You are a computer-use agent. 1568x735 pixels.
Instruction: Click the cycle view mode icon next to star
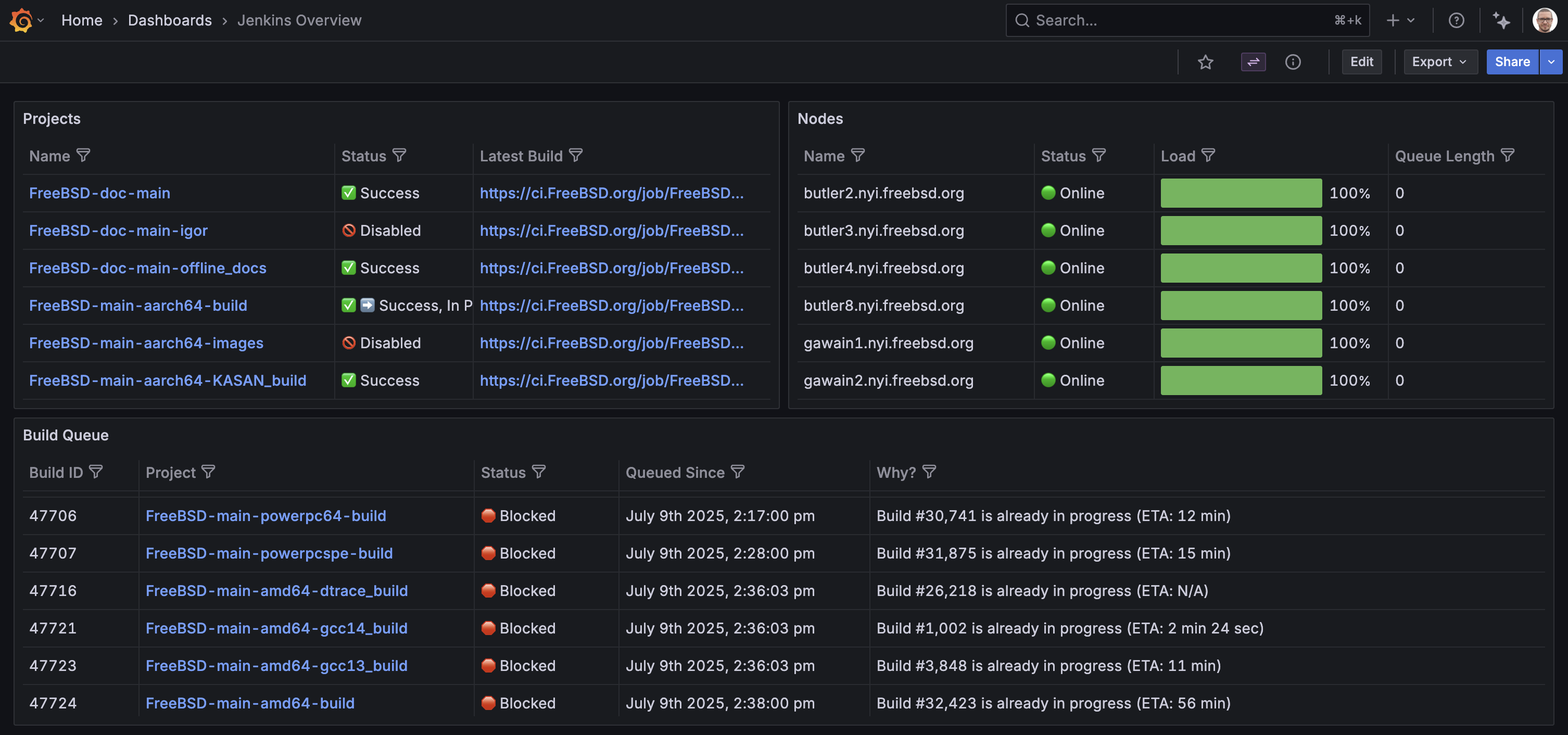tap(1253, 61)
